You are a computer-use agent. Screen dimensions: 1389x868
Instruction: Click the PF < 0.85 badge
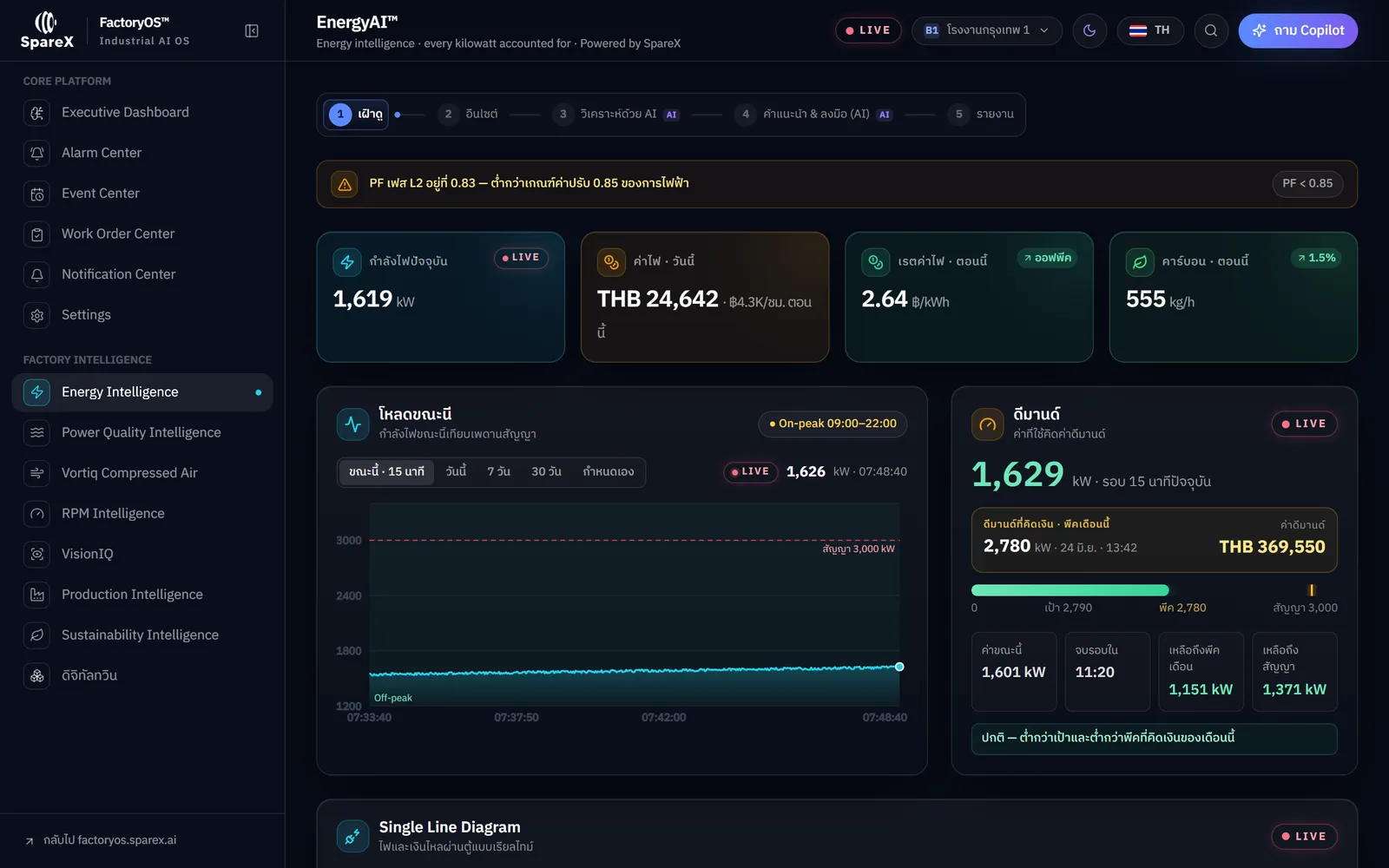coord(1307,184)
